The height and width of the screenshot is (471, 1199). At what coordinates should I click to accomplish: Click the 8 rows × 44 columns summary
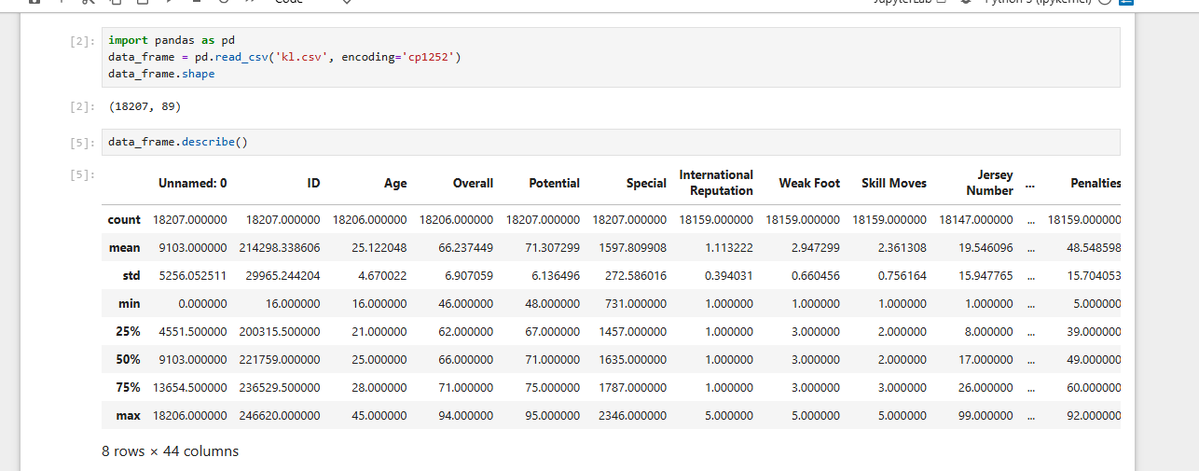click(x=170, y=451)
